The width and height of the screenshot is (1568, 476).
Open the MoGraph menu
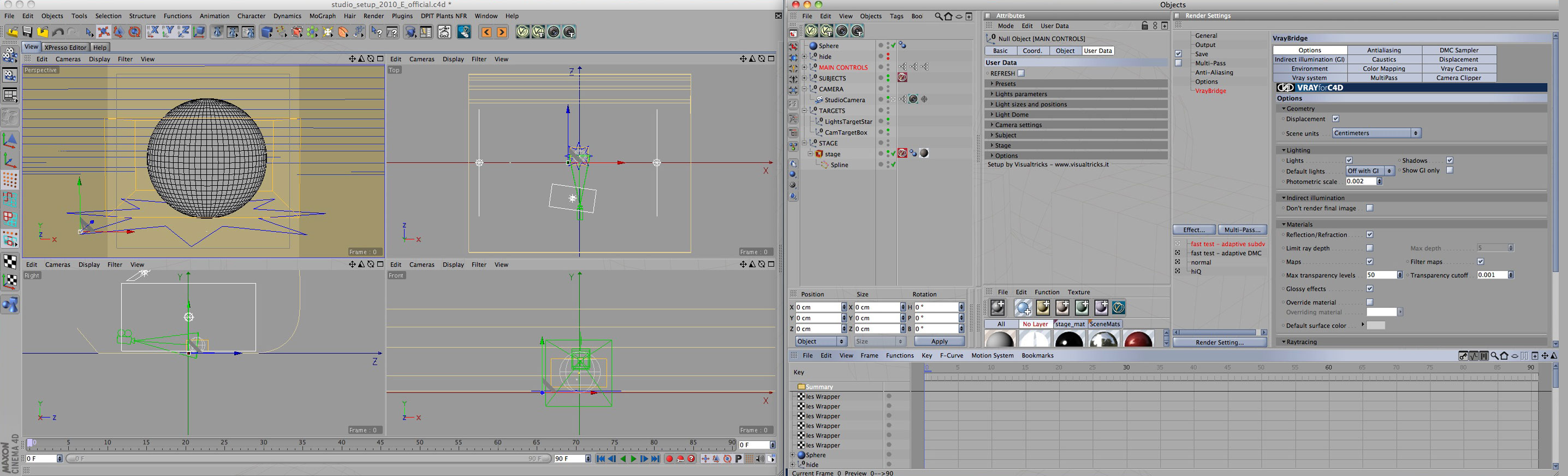(x=322, y=16)
